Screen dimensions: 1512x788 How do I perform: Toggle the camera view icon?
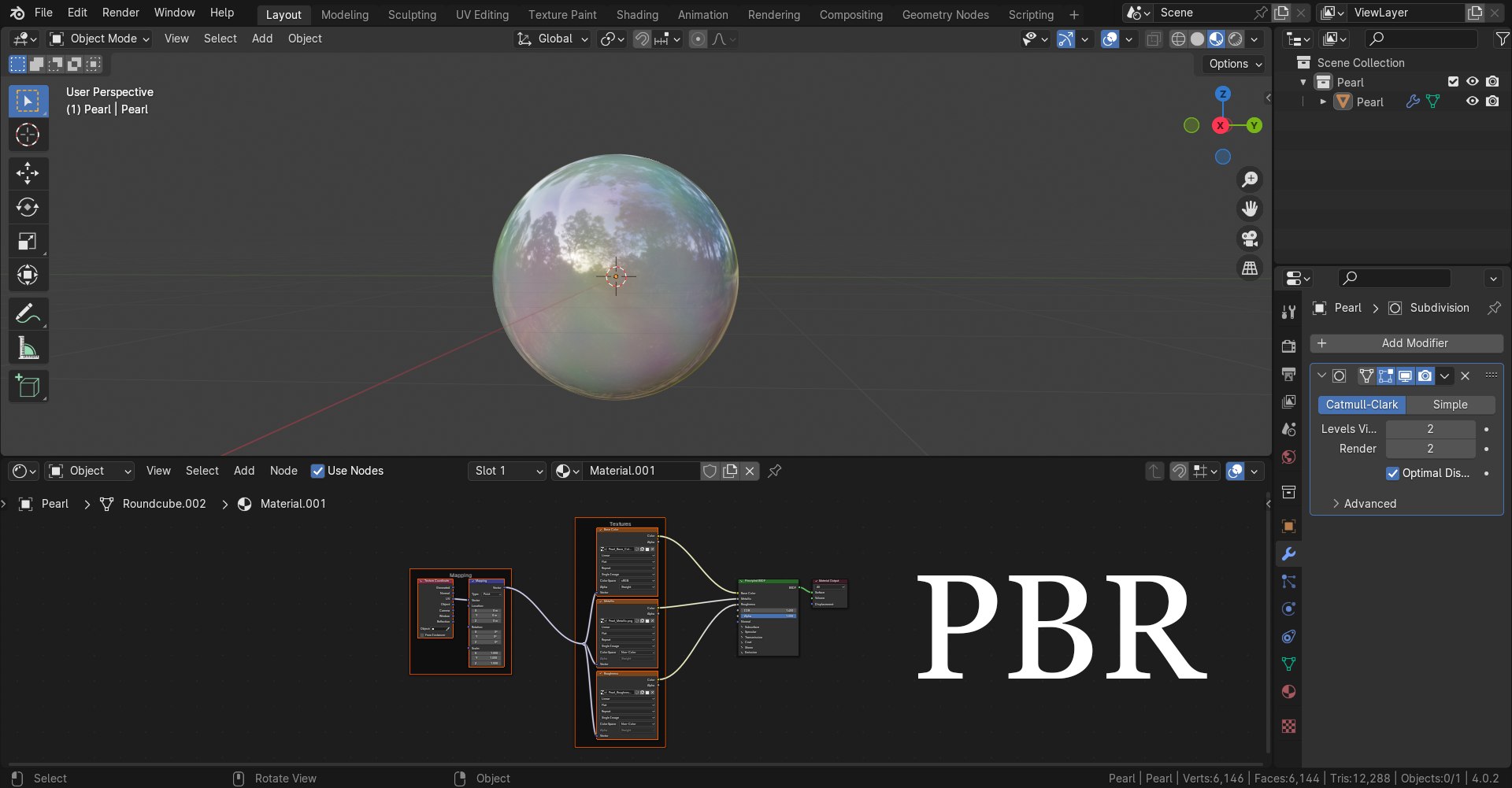(x=1250, y=239)
